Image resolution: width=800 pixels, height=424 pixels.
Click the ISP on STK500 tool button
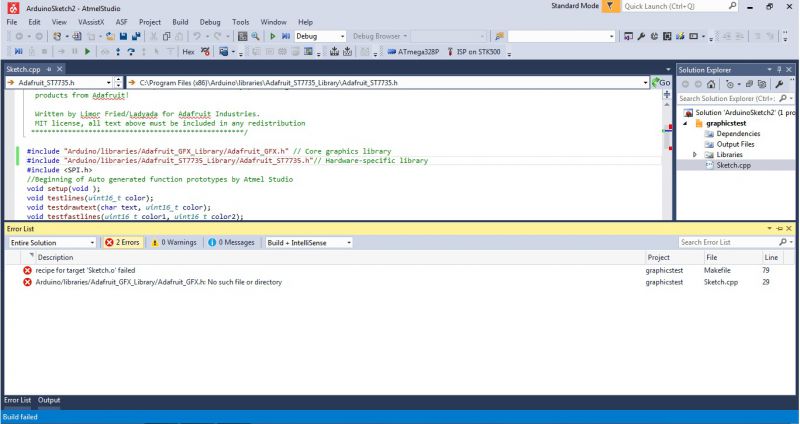click(473, 52)
